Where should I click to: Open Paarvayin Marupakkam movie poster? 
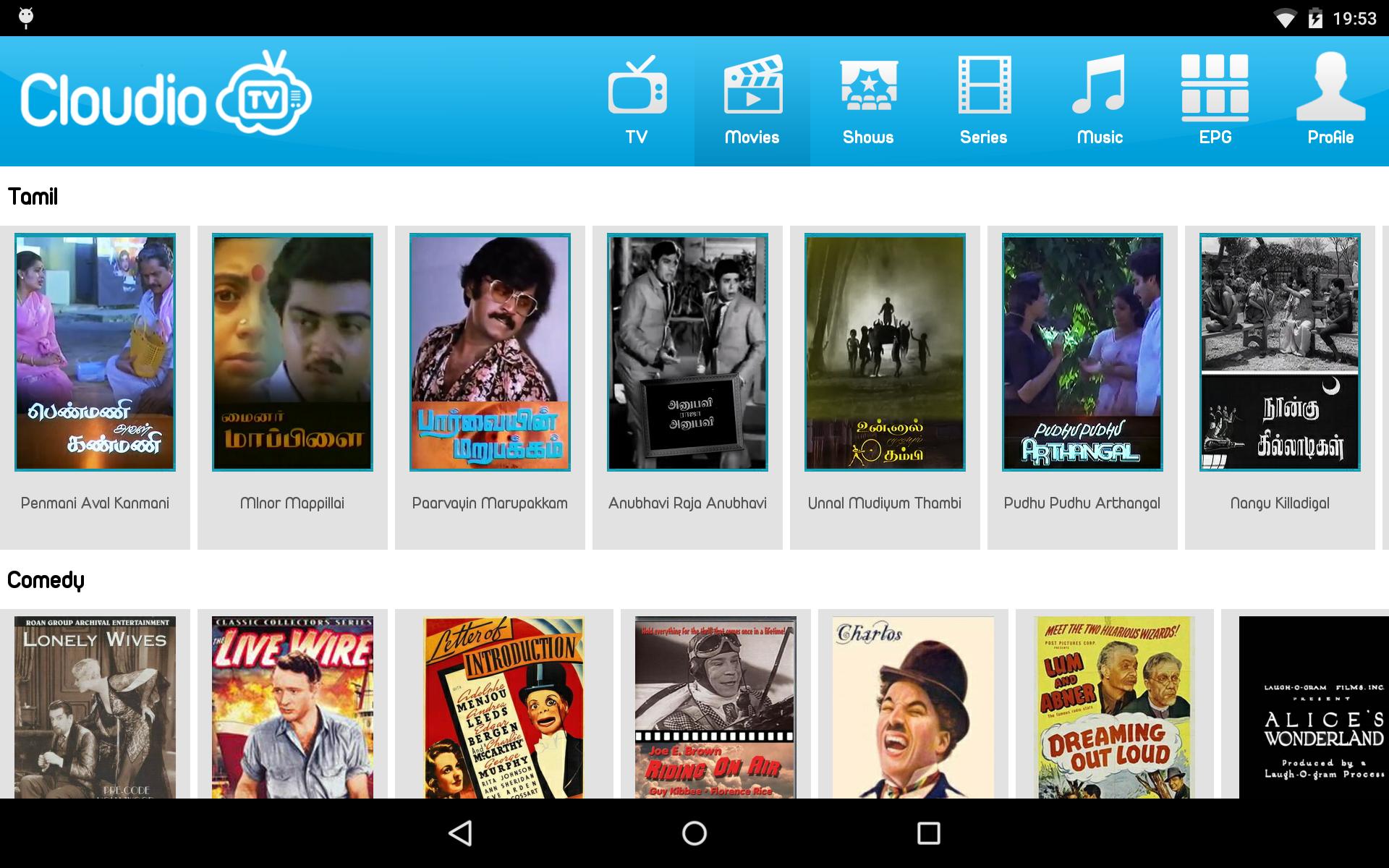490,352
